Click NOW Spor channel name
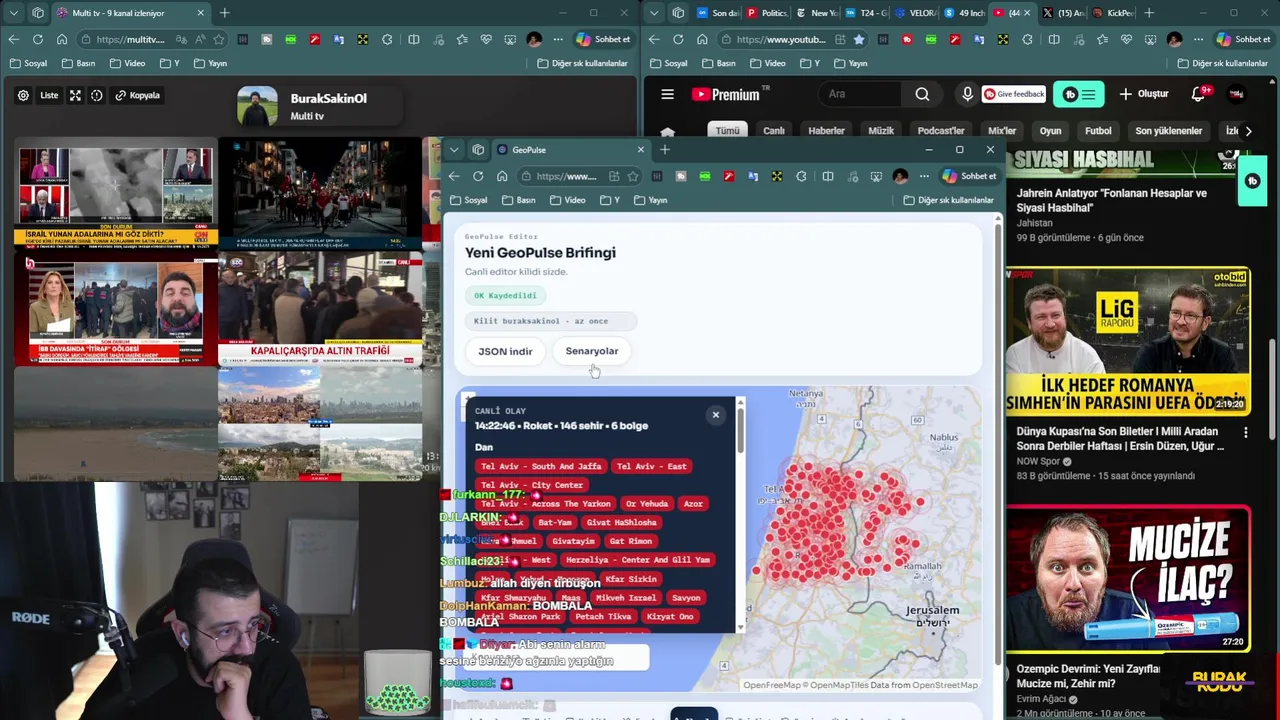The height and width of the screenshot is (720, 1280). tap(1039, 461)
